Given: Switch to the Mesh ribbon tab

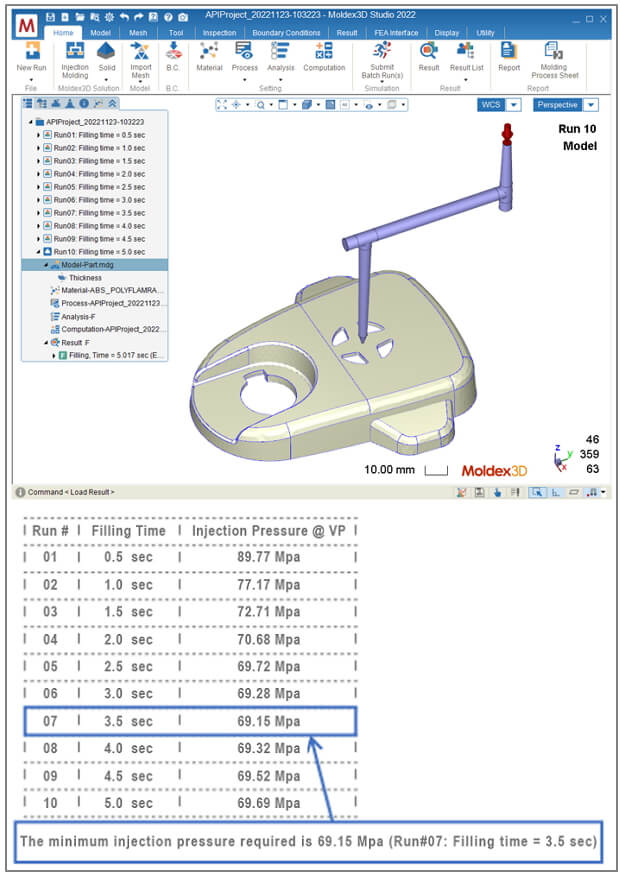Looking at the screenshot, I should click(x=138, y=33).
